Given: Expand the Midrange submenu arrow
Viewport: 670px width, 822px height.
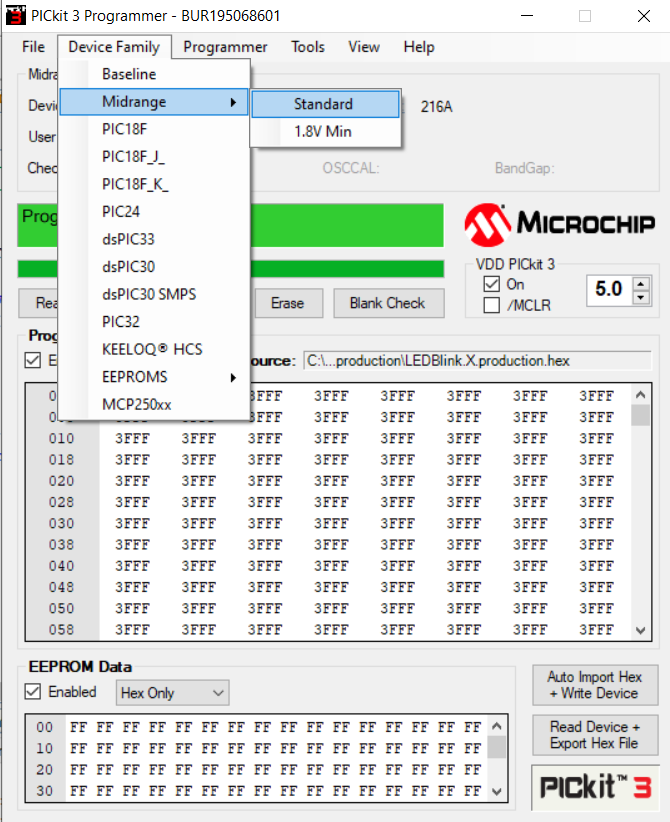Looking at the screenshot, I should point(233,102).
